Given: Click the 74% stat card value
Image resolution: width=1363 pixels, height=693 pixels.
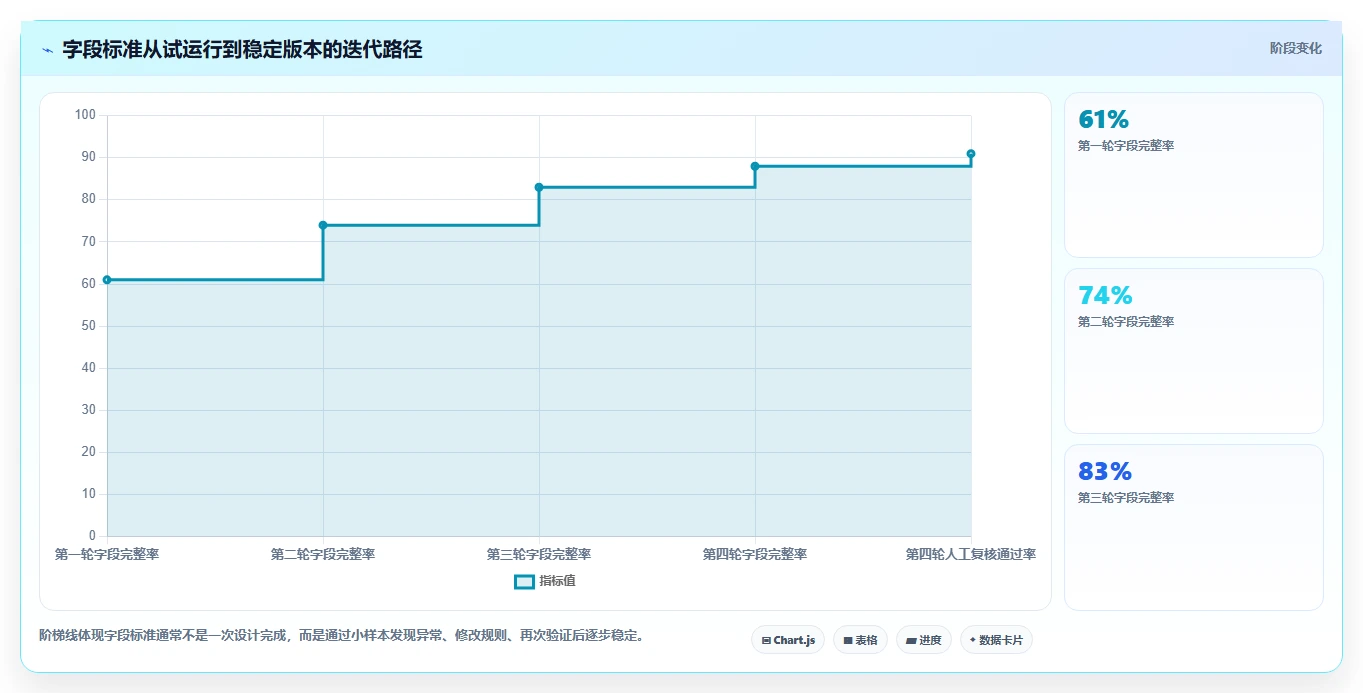Looking at the screenshot, I should point(1105,296).
